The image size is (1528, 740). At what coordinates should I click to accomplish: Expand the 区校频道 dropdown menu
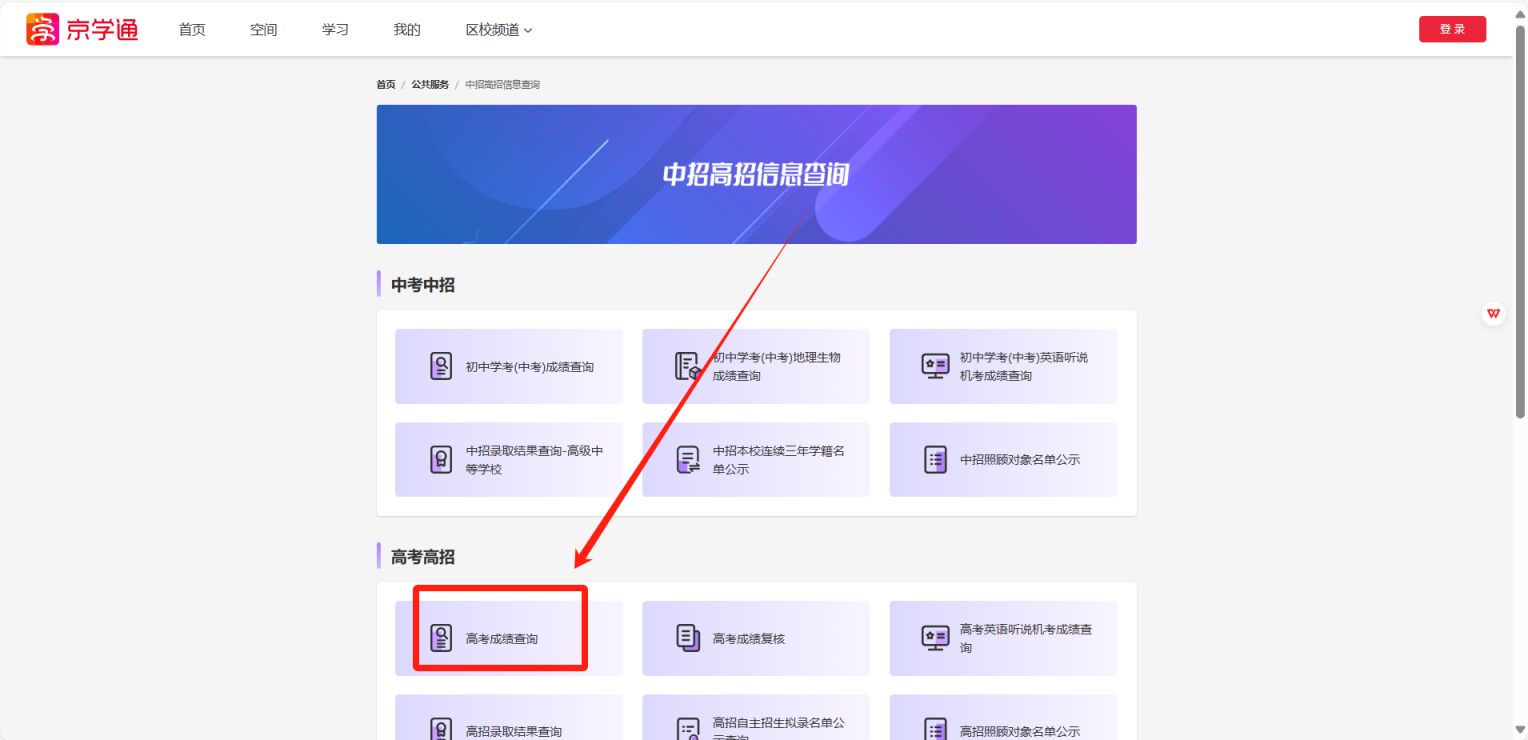499,30
